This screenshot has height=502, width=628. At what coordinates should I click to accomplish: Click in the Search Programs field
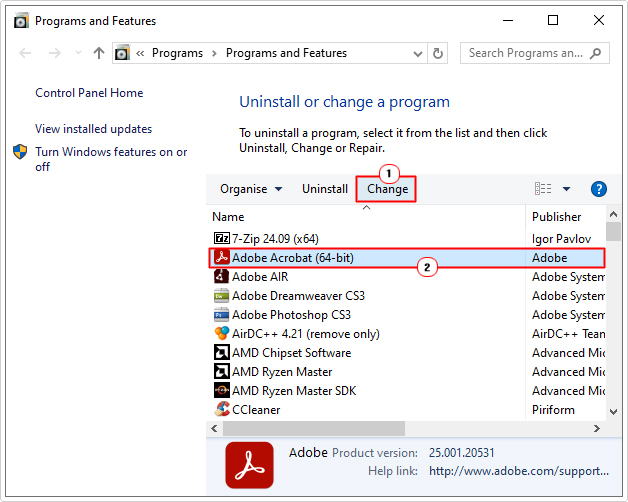click(x=525, y=53)
